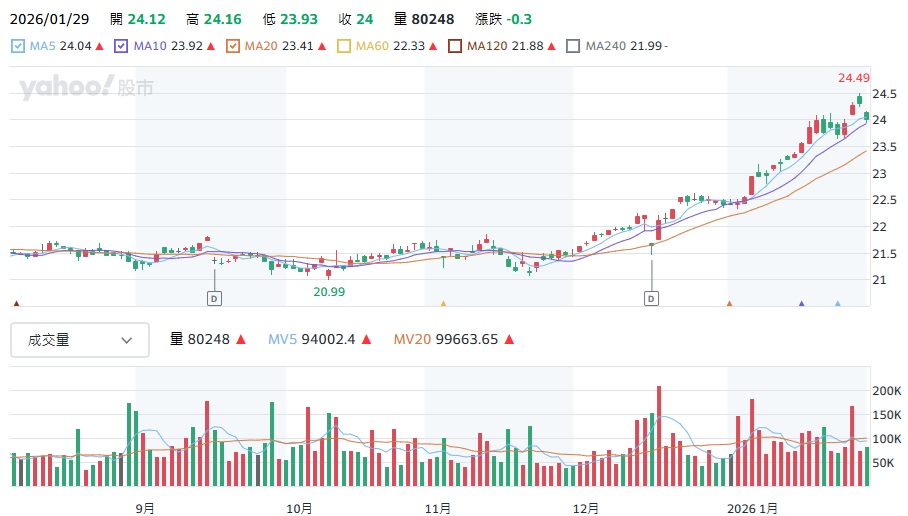Click the Yahoo 股市 logo watermark
The image size is (908, 516).
point(87,88)
